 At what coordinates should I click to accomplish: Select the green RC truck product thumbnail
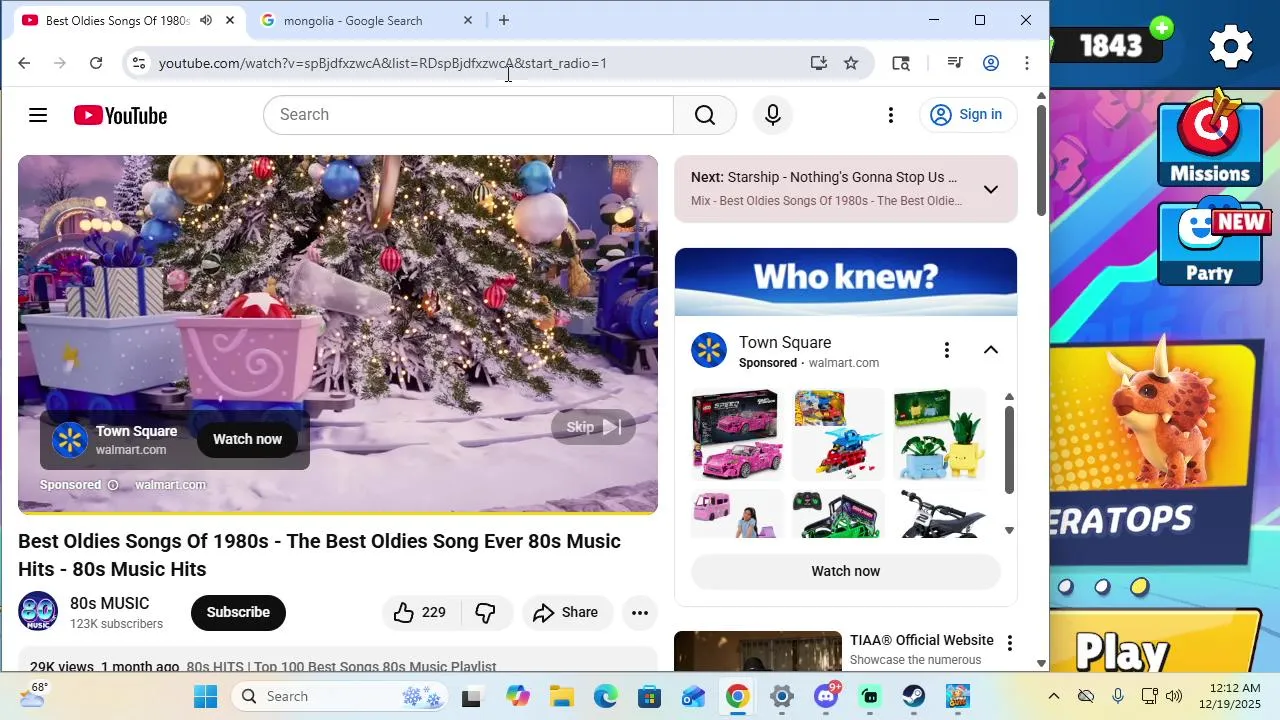point(838,514)
